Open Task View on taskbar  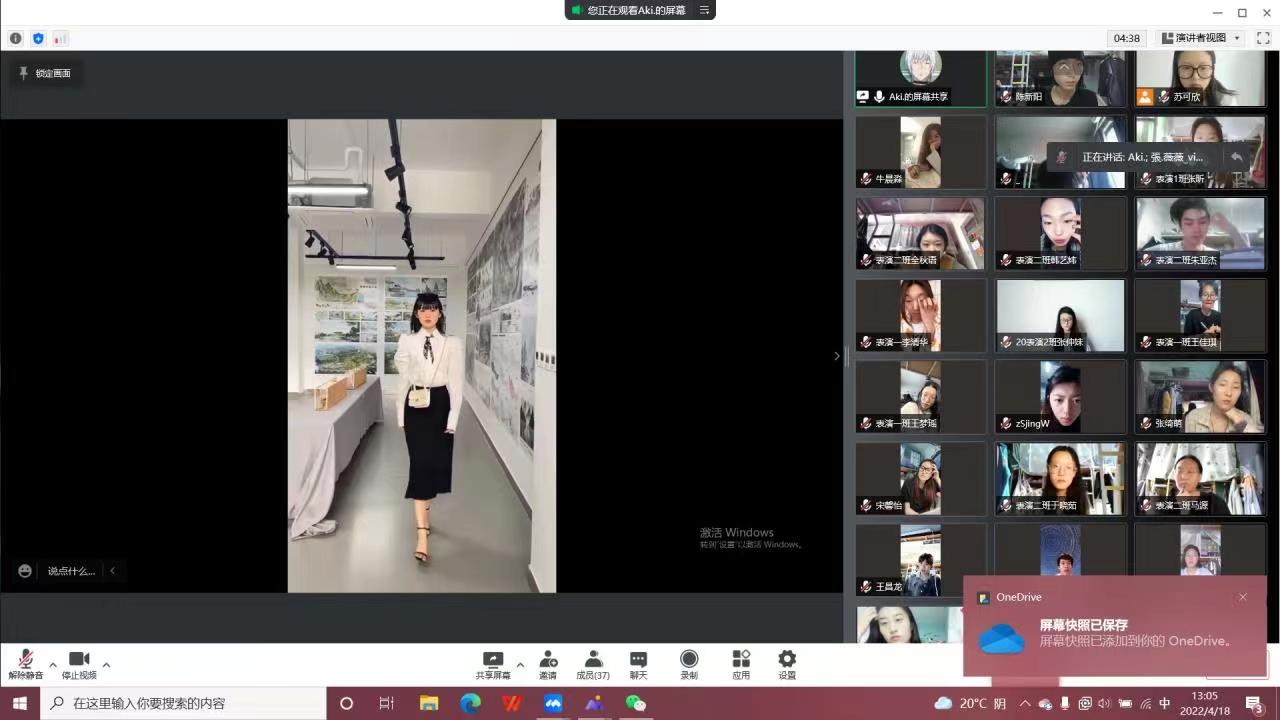click(x=386, y=703)
